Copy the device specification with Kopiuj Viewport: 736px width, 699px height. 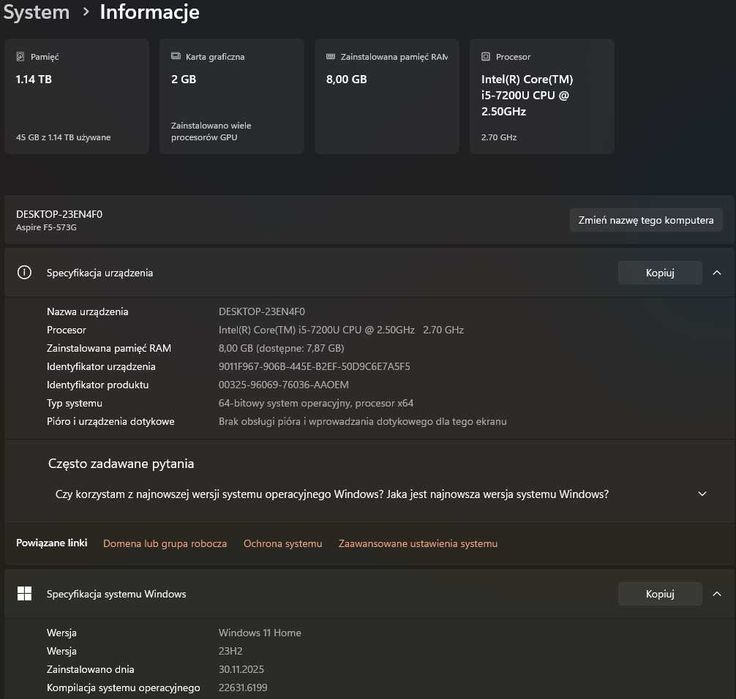click(660, 273)
